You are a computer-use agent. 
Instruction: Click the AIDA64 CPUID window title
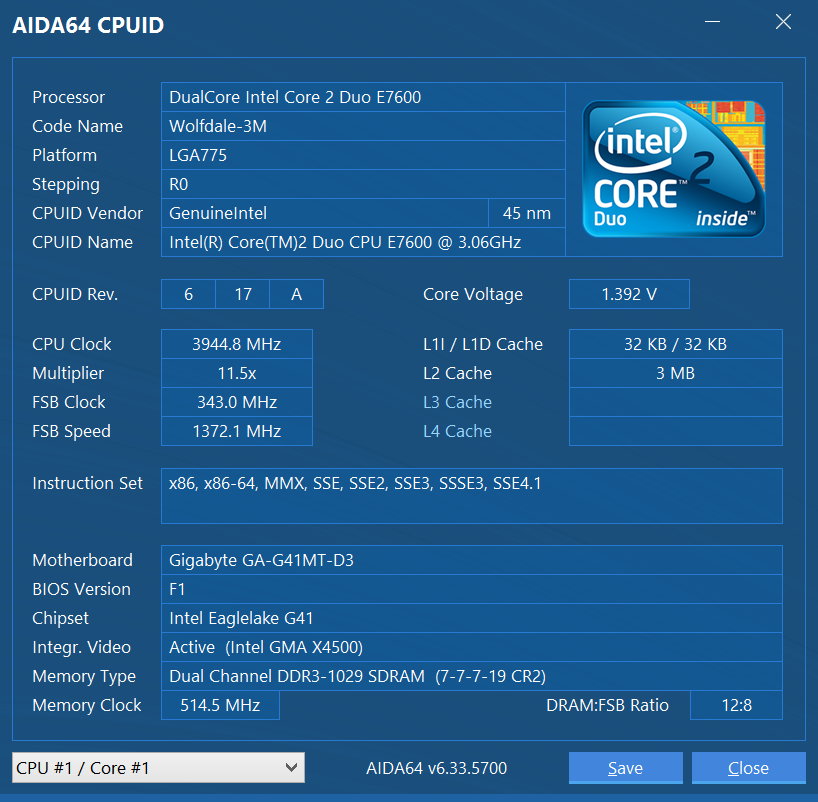(x=88, y=25)
